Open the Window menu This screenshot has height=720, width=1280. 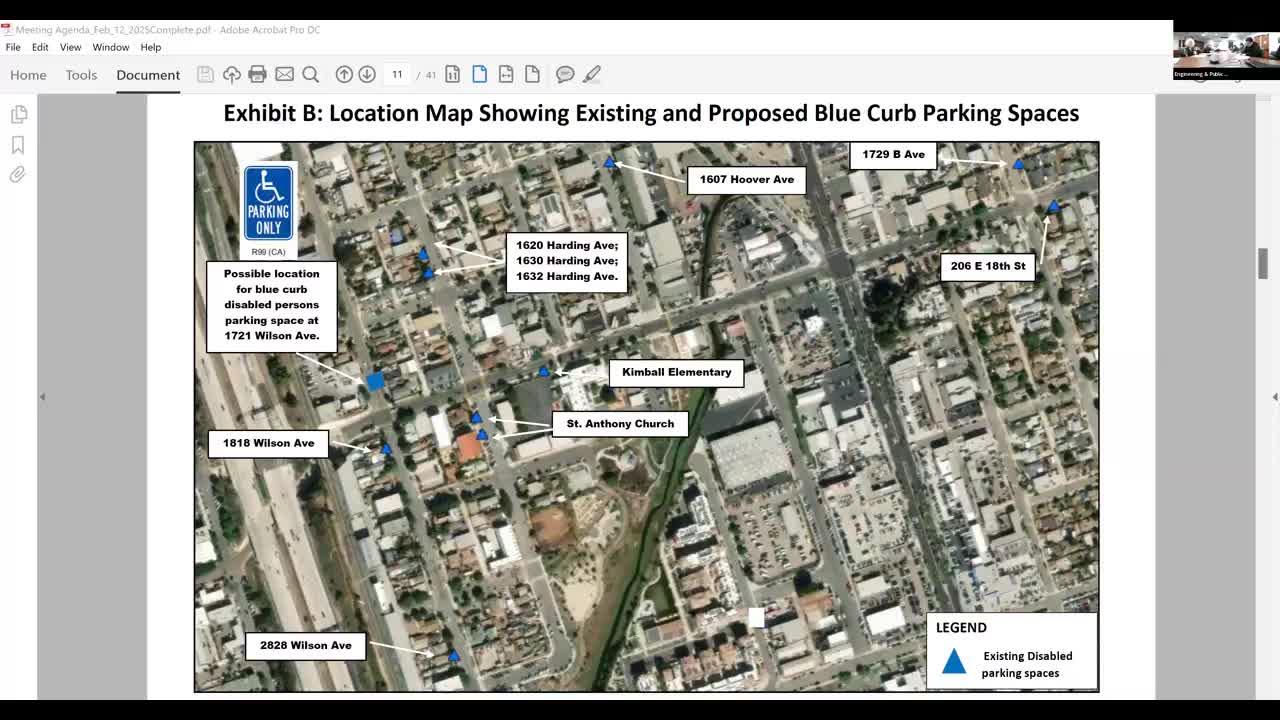click(110, 47)
